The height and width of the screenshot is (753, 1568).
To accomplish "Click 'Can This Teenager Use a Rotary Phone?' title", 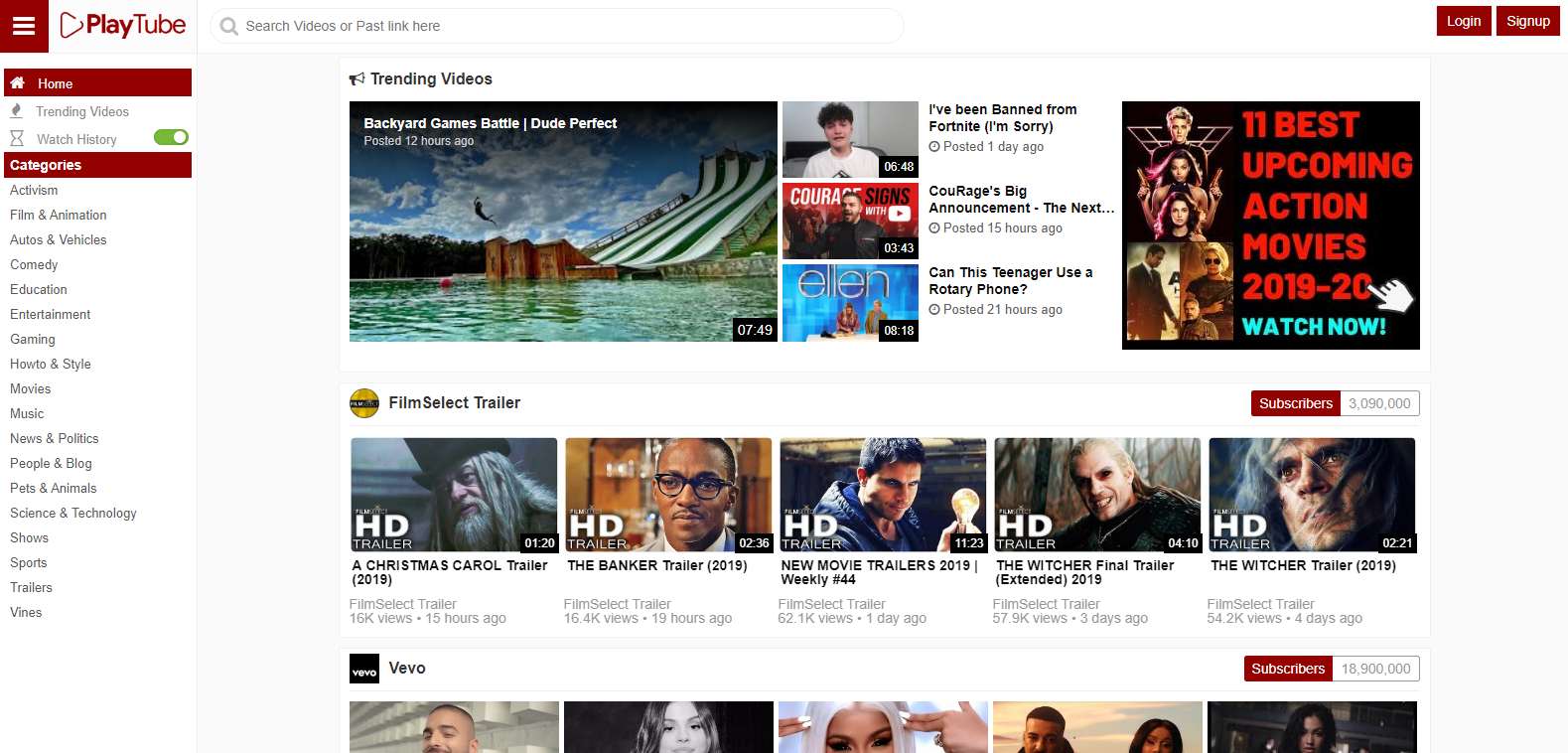I will coord(1011,281).
